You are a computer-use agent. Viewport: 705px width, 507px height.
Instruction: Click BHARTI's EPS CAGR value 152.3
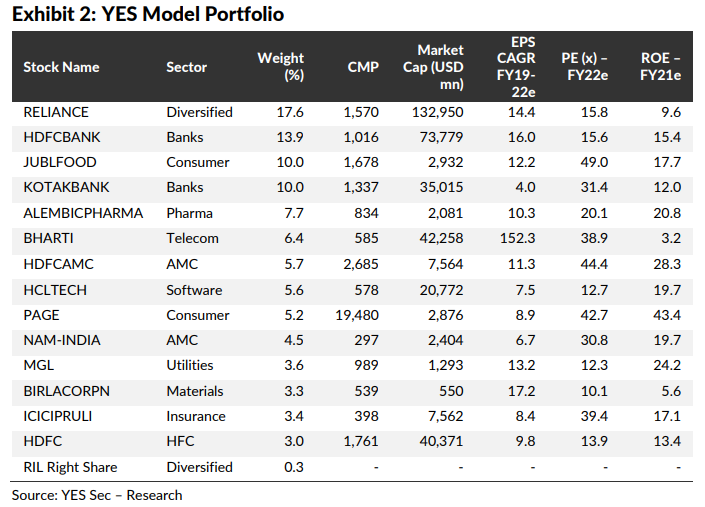coord(519,238)
